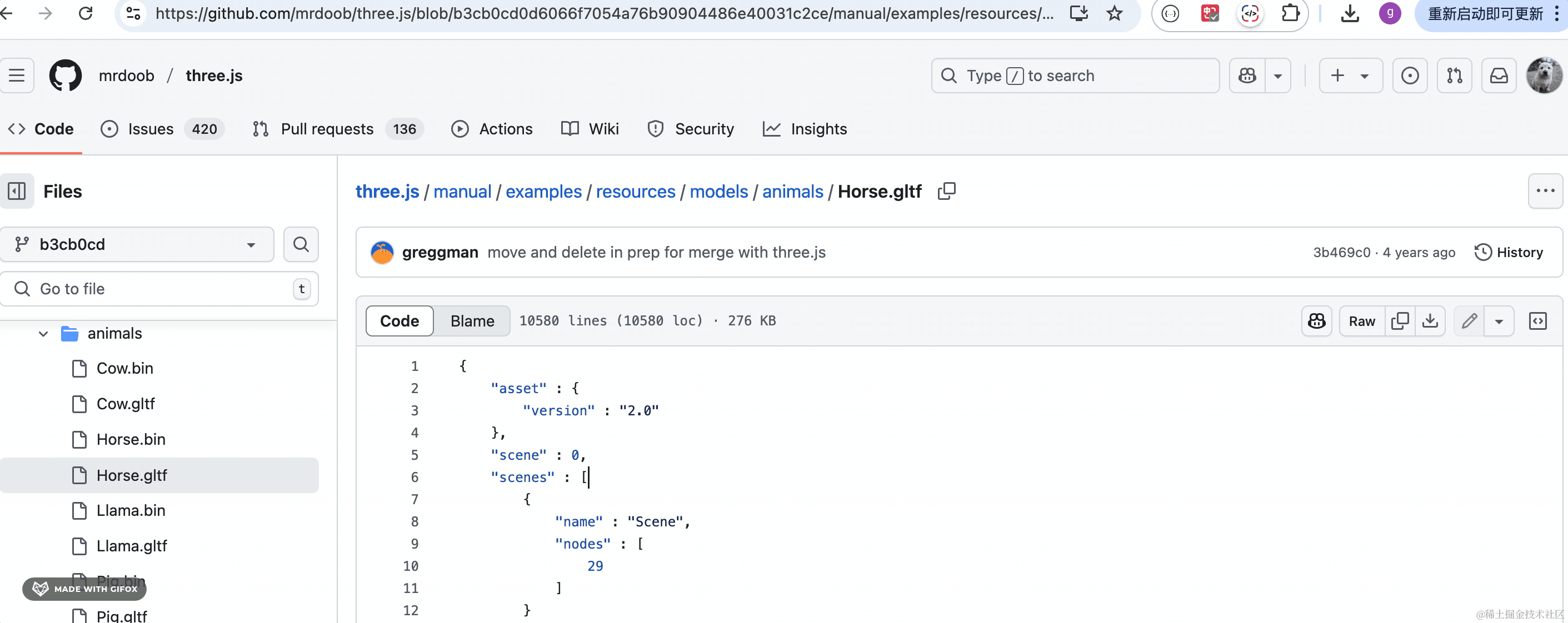Viewport: 1568px width, 623px height.
Task: View file History
Action: 1509,252
